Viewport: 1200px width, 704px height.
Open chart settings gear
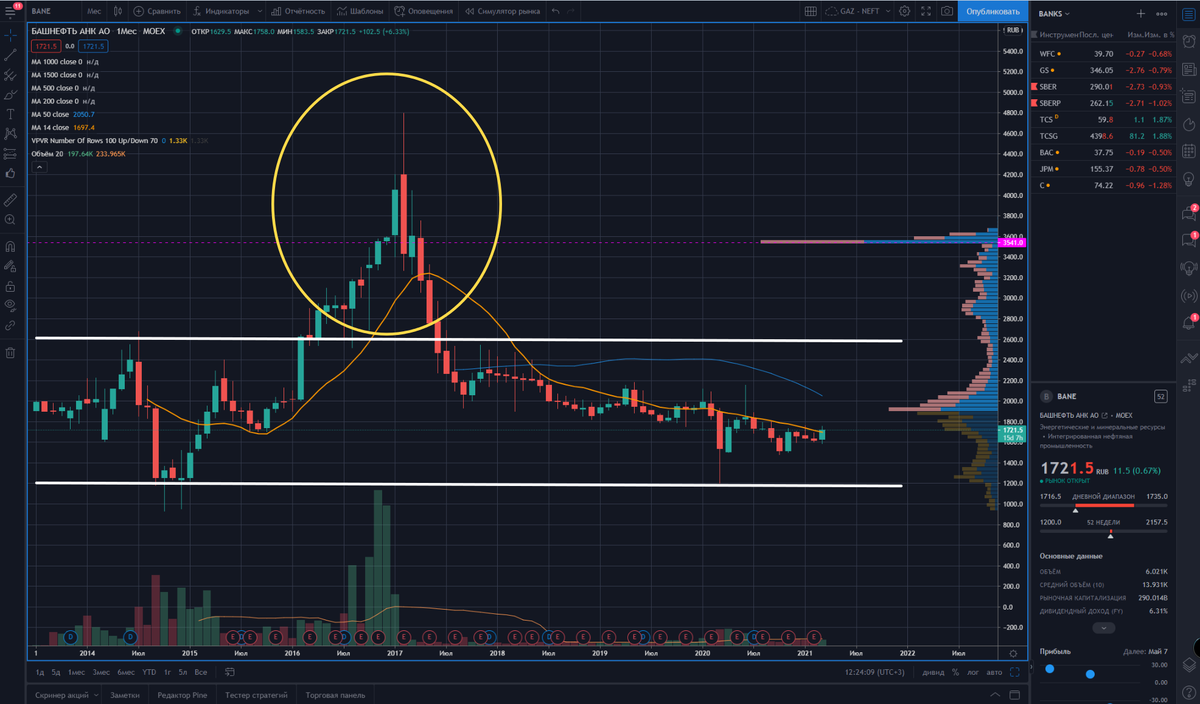[904, 11]
